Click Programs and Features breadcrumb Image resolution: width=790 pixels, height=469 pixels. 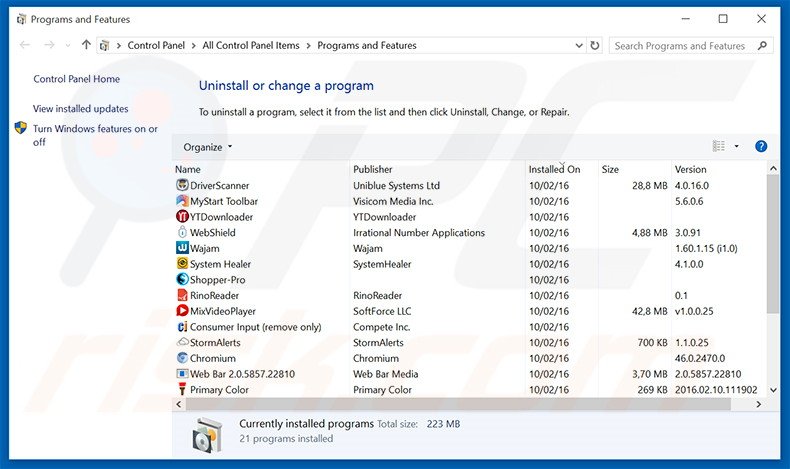[x=367, y=45]
